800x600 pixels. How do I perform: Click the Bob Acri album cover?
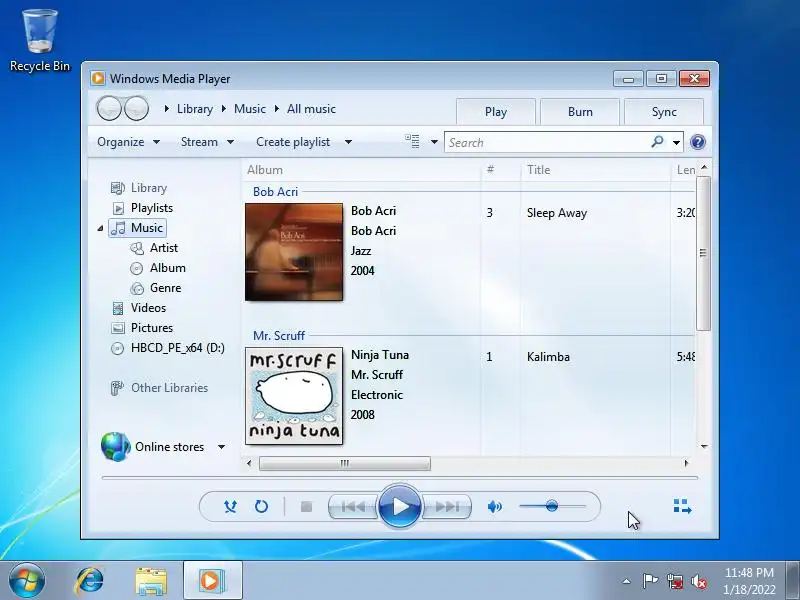pyautogui.click(x=294, y=252)
